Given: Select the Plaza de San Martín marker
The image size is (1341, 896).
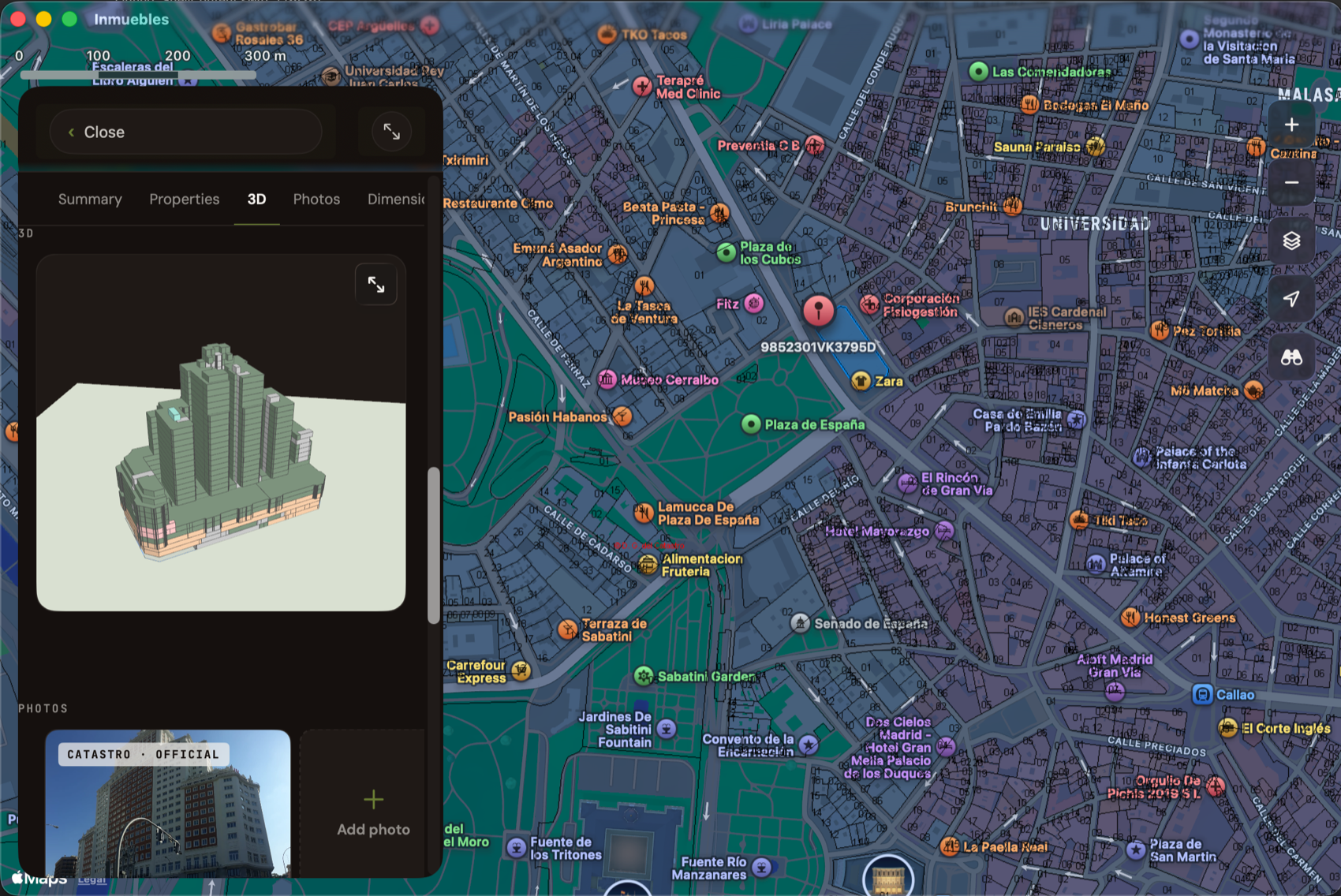Looking at the screenshot, I should (x=1136, y=849).
